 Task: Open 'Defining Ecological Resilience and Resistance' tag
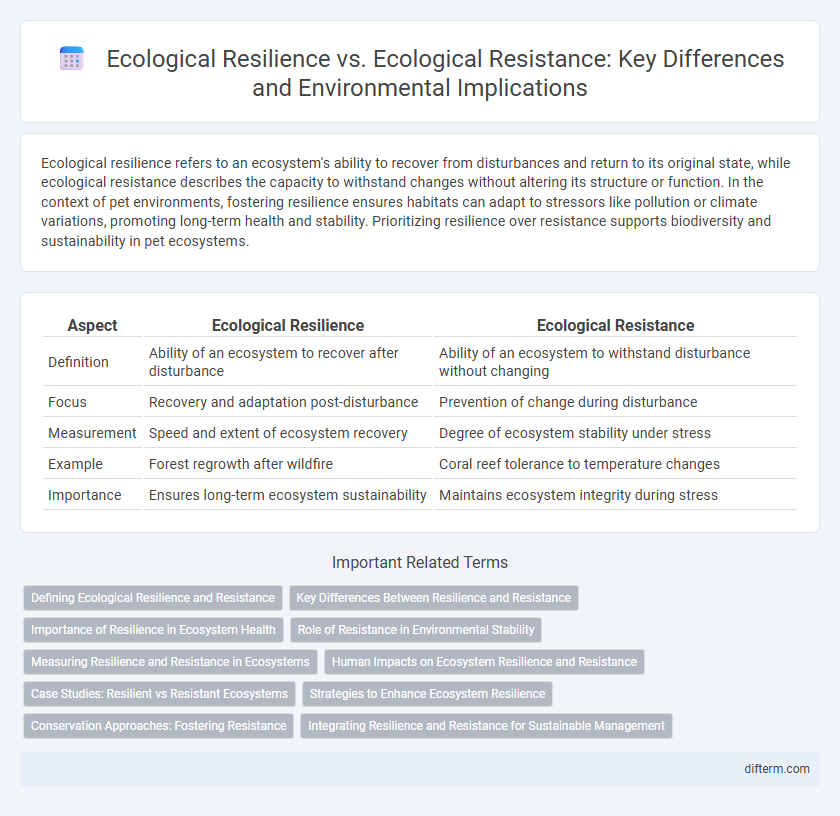pyautogui.click(x=153, y=598)
